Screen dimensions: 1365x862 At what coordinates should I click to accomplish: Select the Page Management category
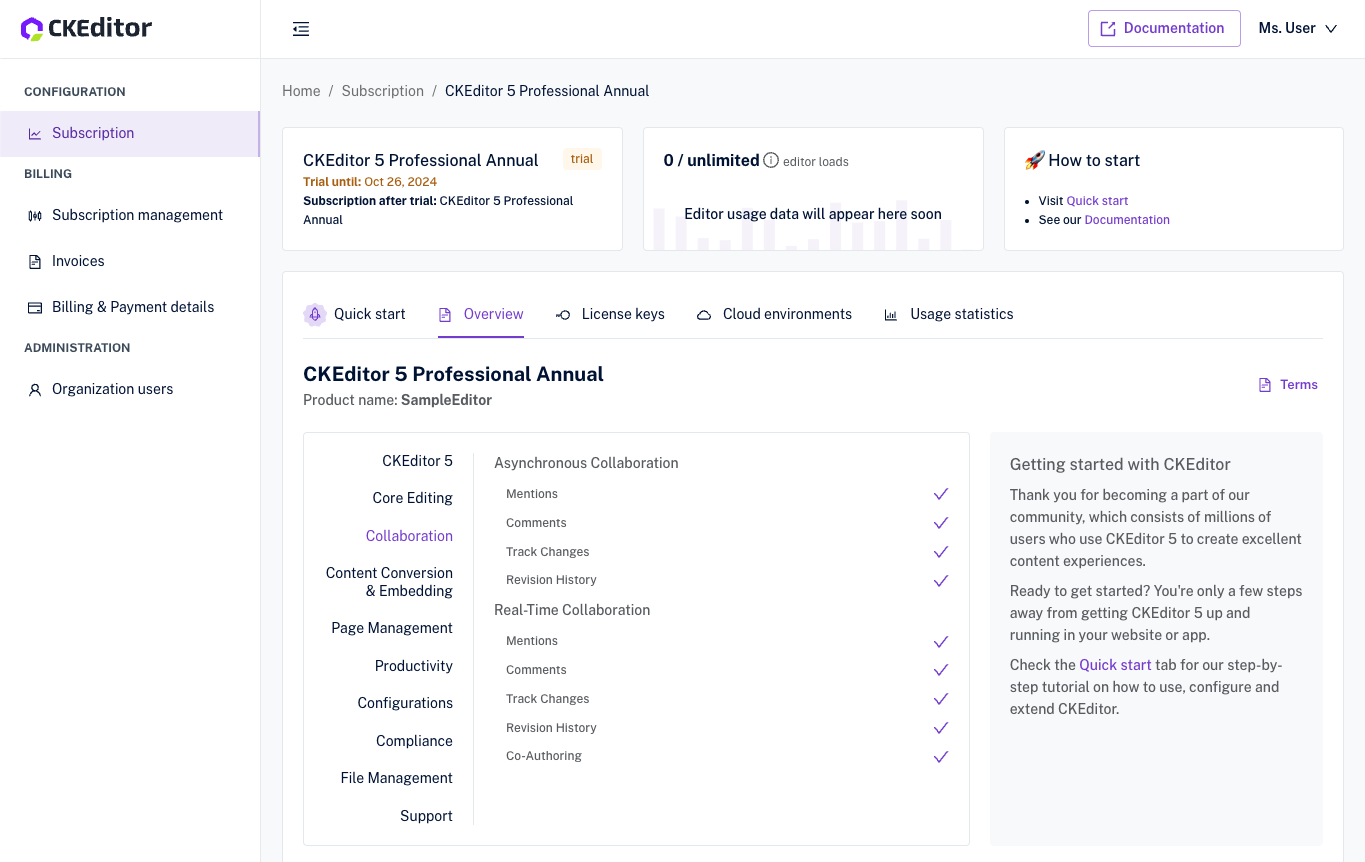point(392,628)
